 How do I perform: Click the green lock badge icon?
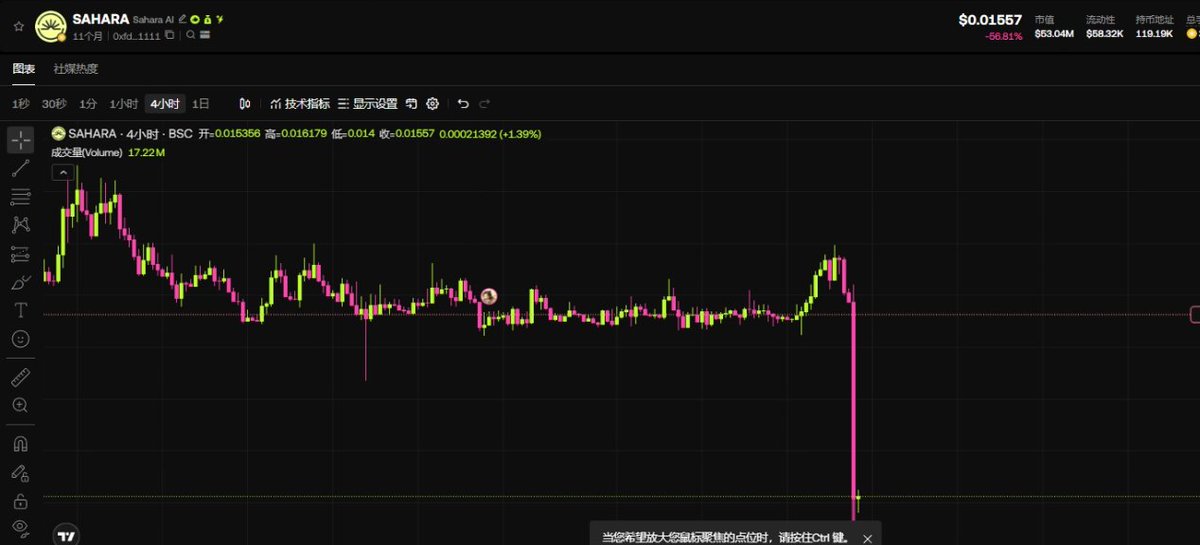pyautogui.click(x=207, y=19)
